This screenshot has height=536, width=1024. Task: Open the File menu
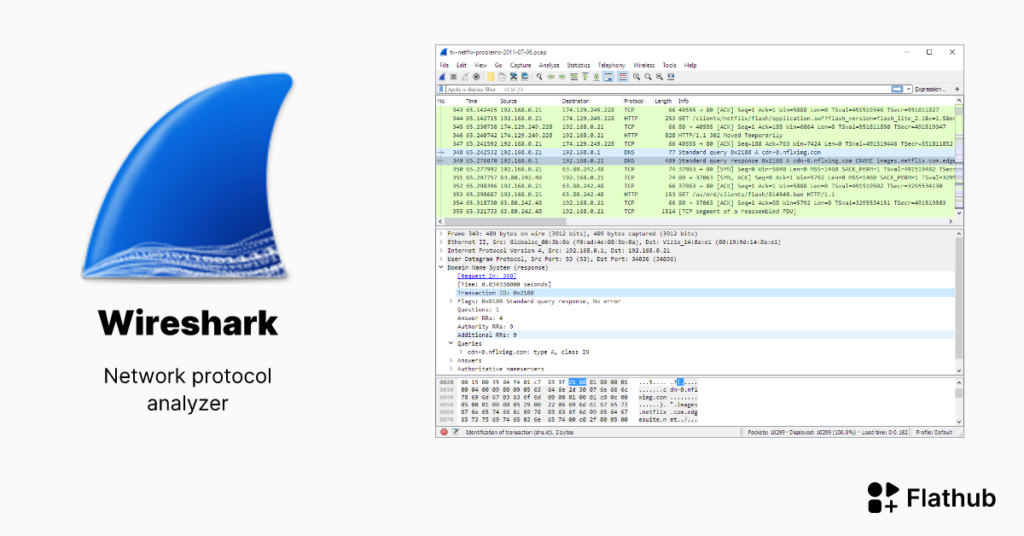pos(444,65)
